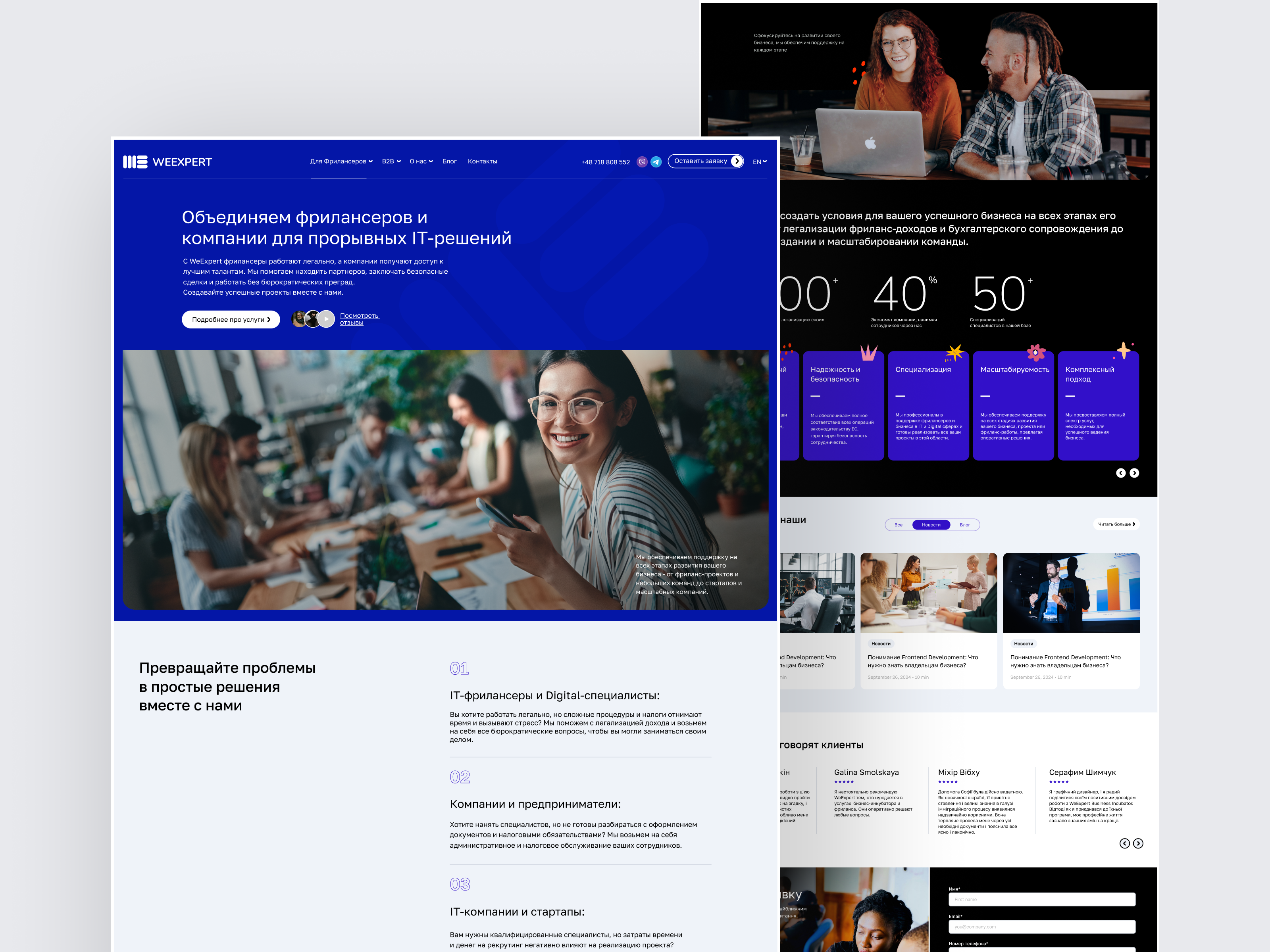Screen dimensions: 1270x952
Task: Open the Масштабируемость card
Action: (x=1013, y=406)
